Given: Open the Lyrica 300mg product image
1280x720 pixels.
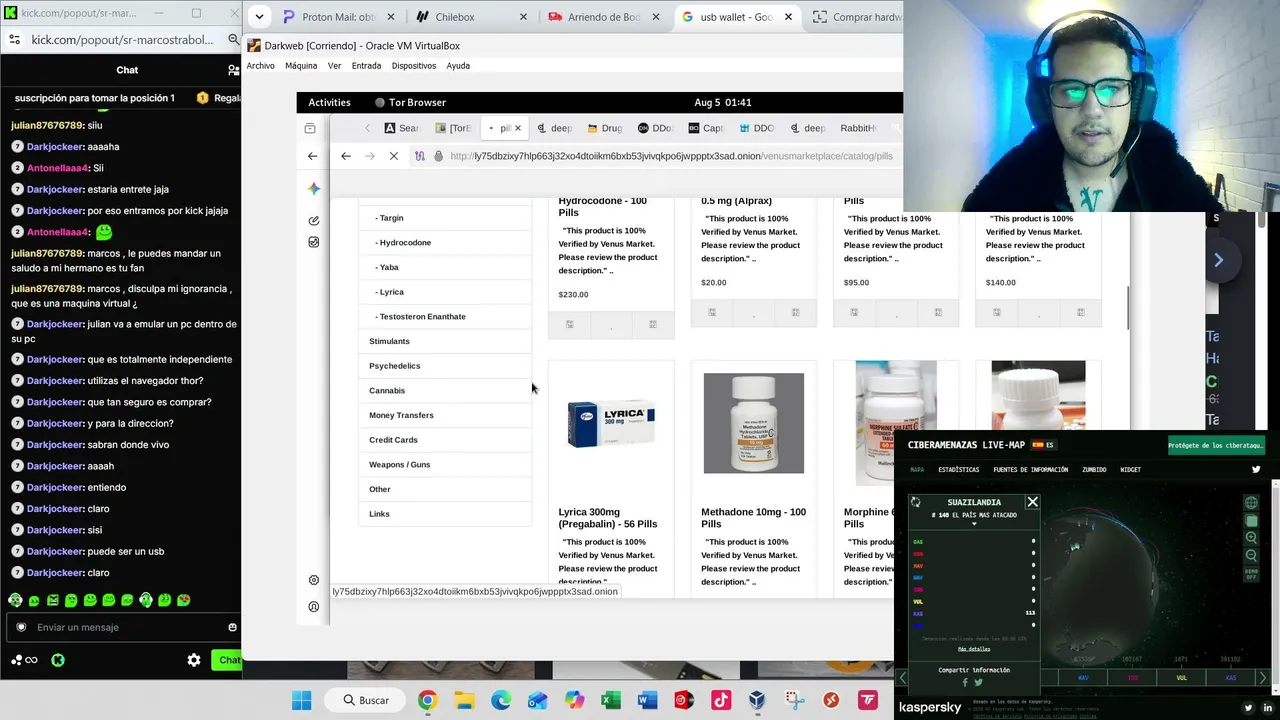Looking at the screenshot, I should coord(611,423).
